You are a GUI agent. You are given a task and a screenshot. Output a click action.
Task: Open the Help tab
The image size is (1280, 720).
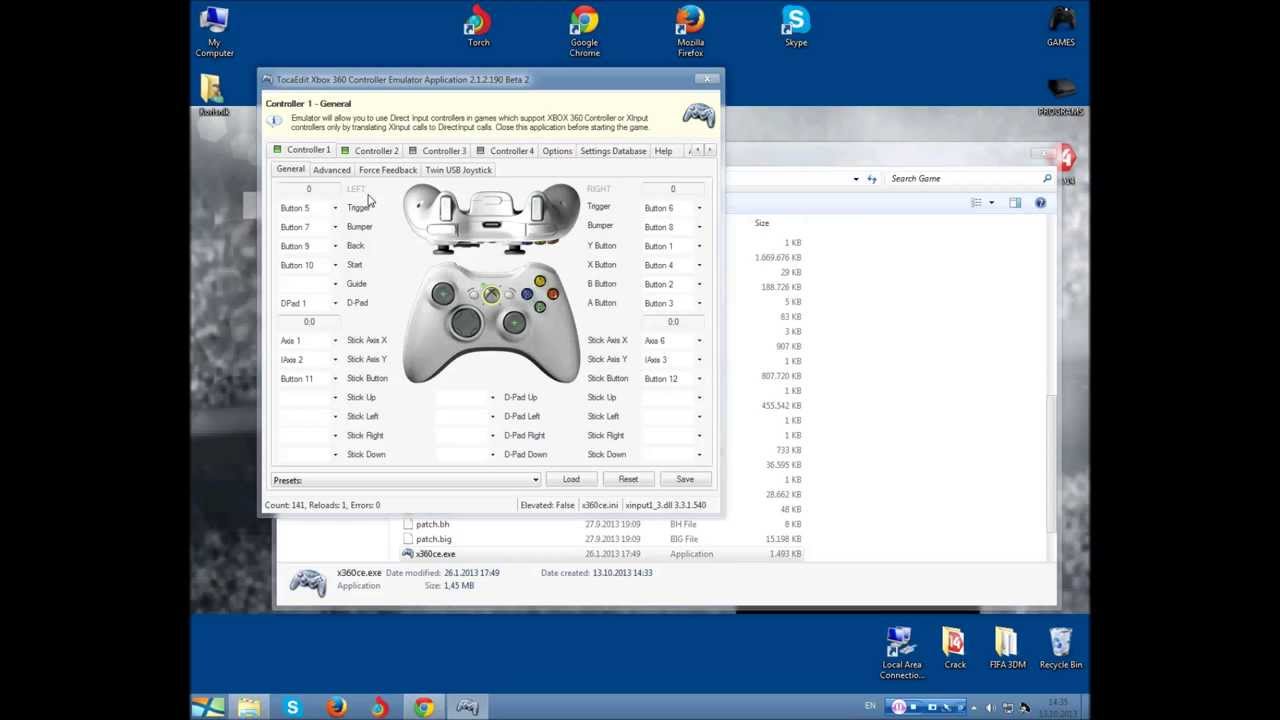coord(663,151)
